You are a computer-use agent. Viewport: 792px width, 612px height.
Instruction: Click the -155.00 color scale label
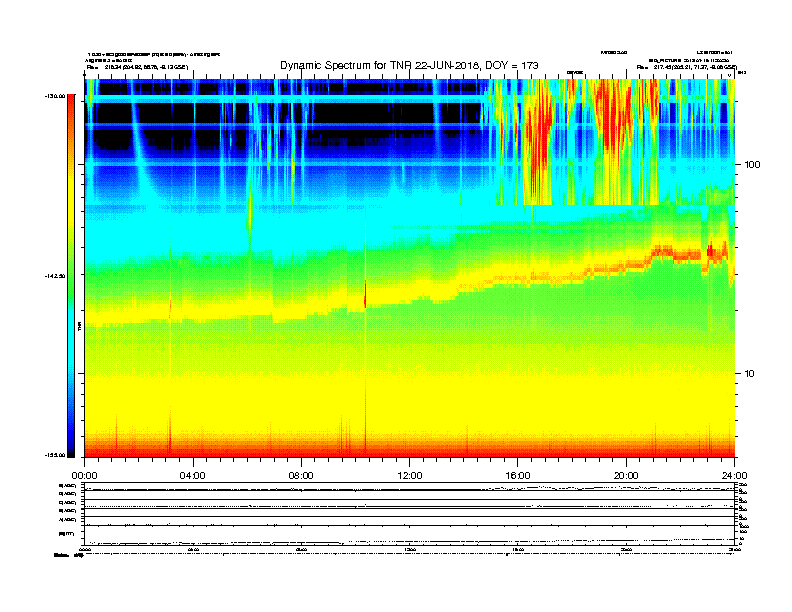pos(55,455)
